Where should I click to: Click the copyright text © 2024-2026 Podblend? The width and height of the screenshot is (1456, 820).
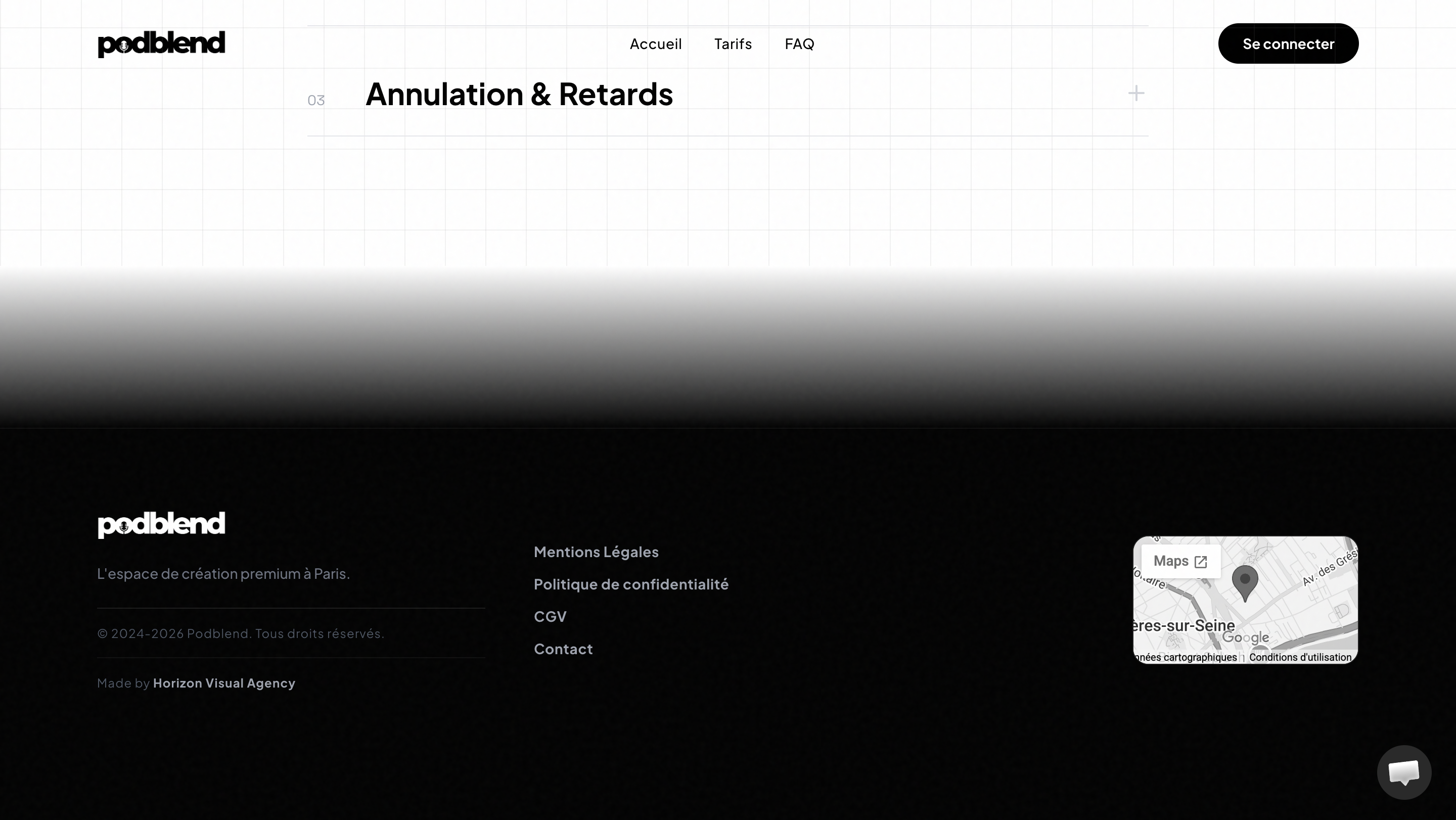(x=240, y=633)
